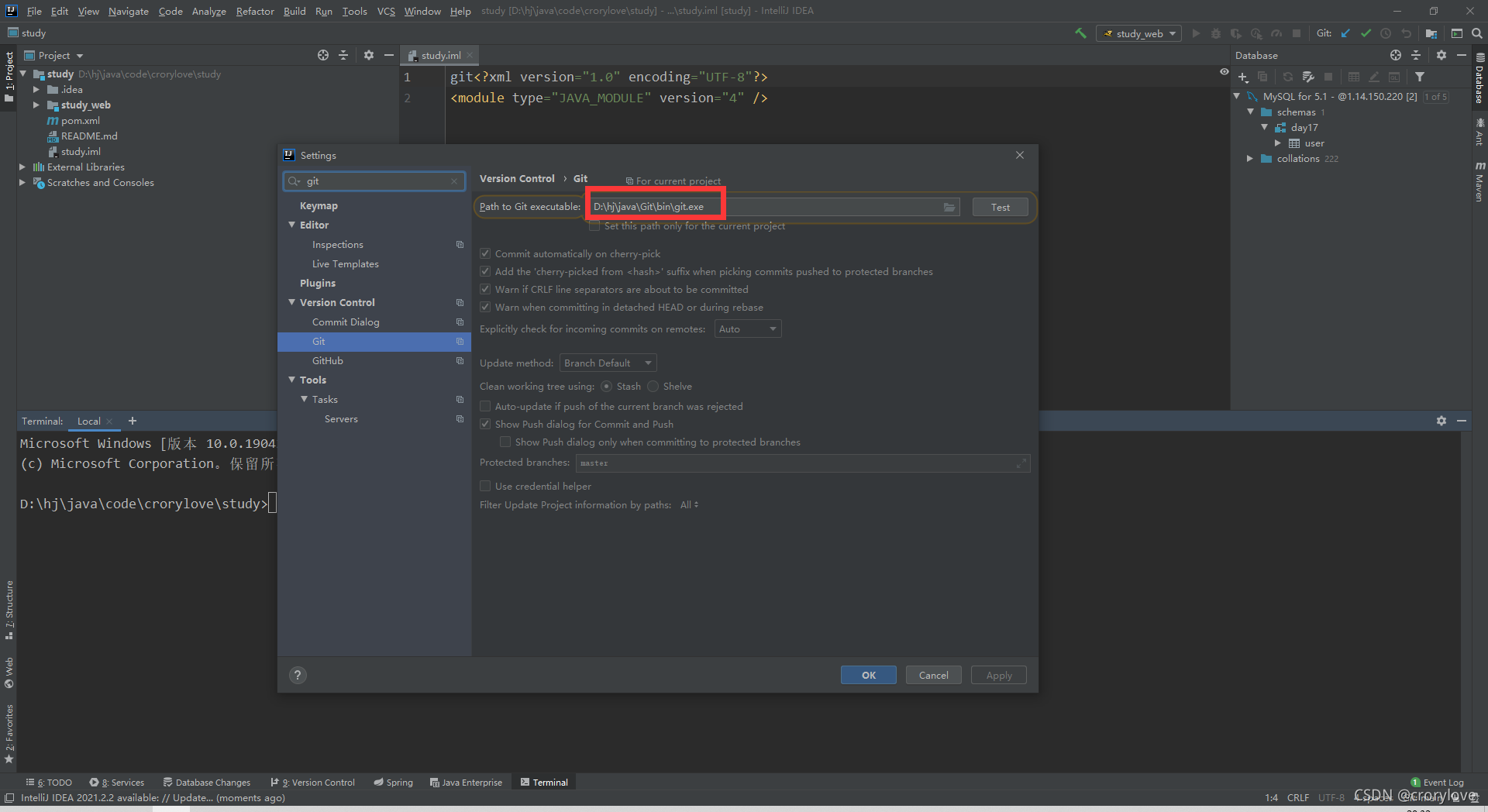Switch to study.iml editor tab
This screenshot has height=812, width=1488.
click(440, 55)
